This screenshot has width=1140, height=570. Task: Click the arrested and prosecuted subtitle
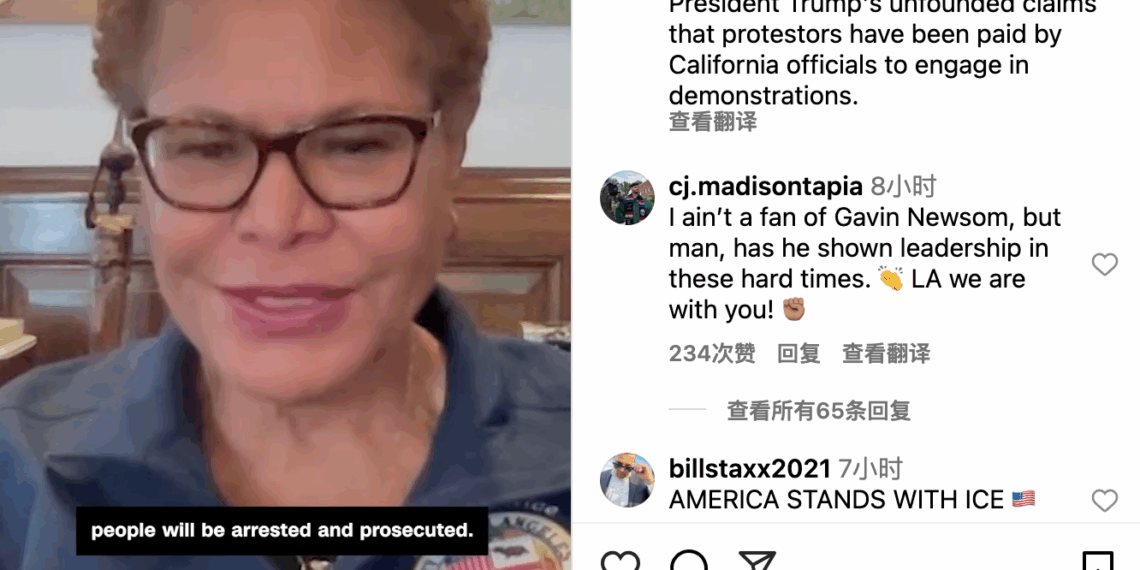pos(282,531)
